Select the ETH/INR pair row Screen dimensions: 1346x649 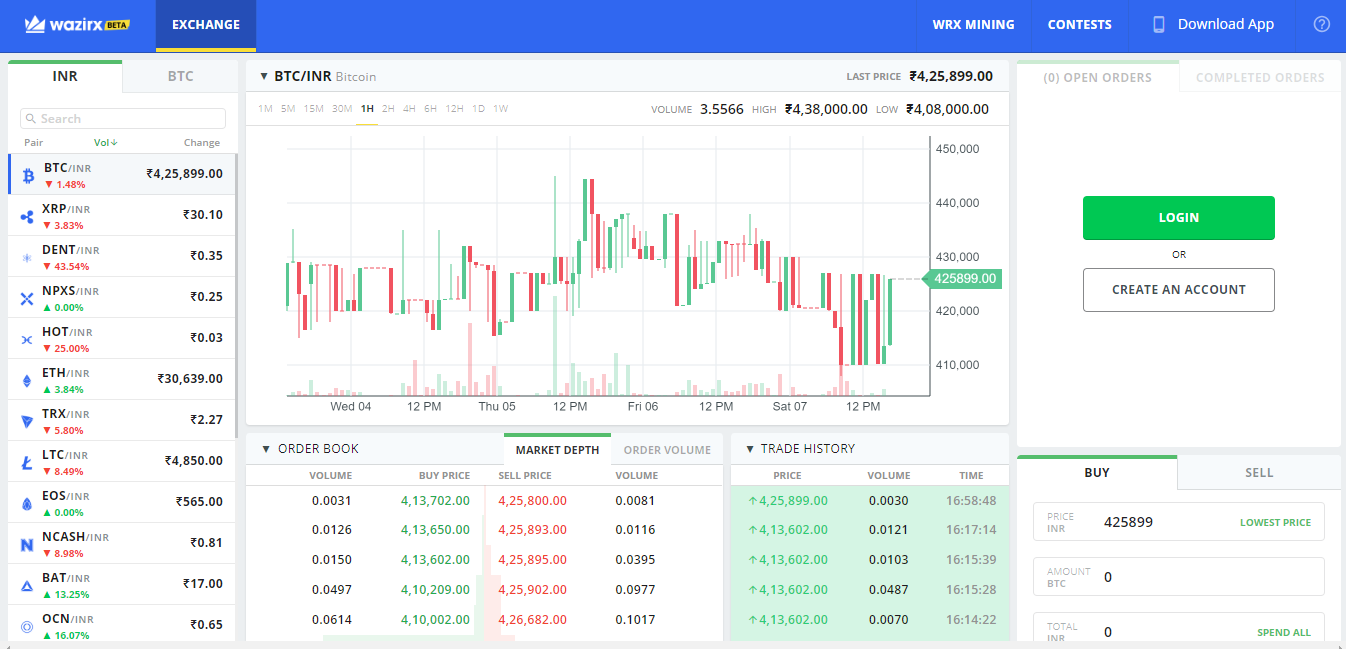(121, 380)
